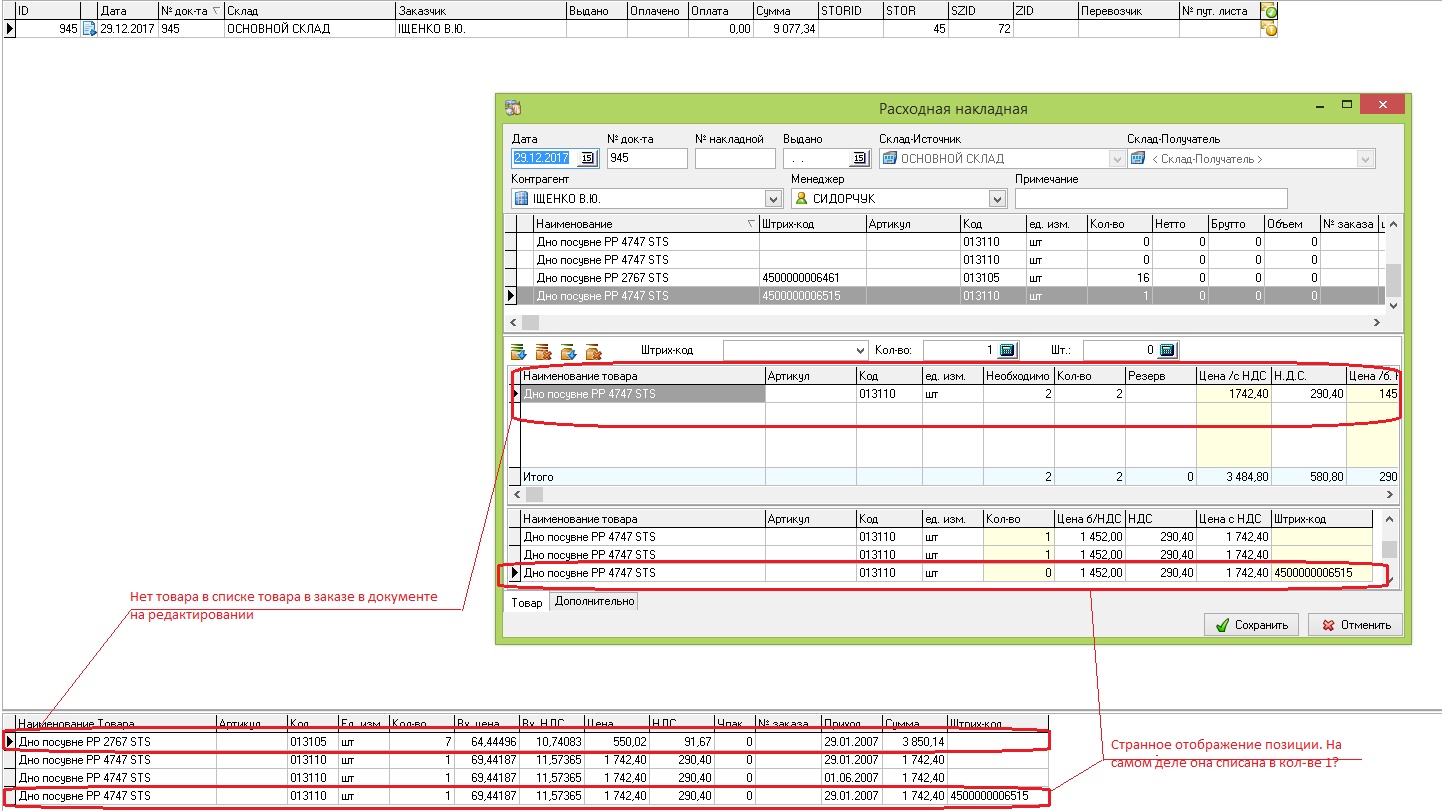The image size is (1442, 811).
Task: Open the calendar picker for Выдано
Action: click(860, 158)
